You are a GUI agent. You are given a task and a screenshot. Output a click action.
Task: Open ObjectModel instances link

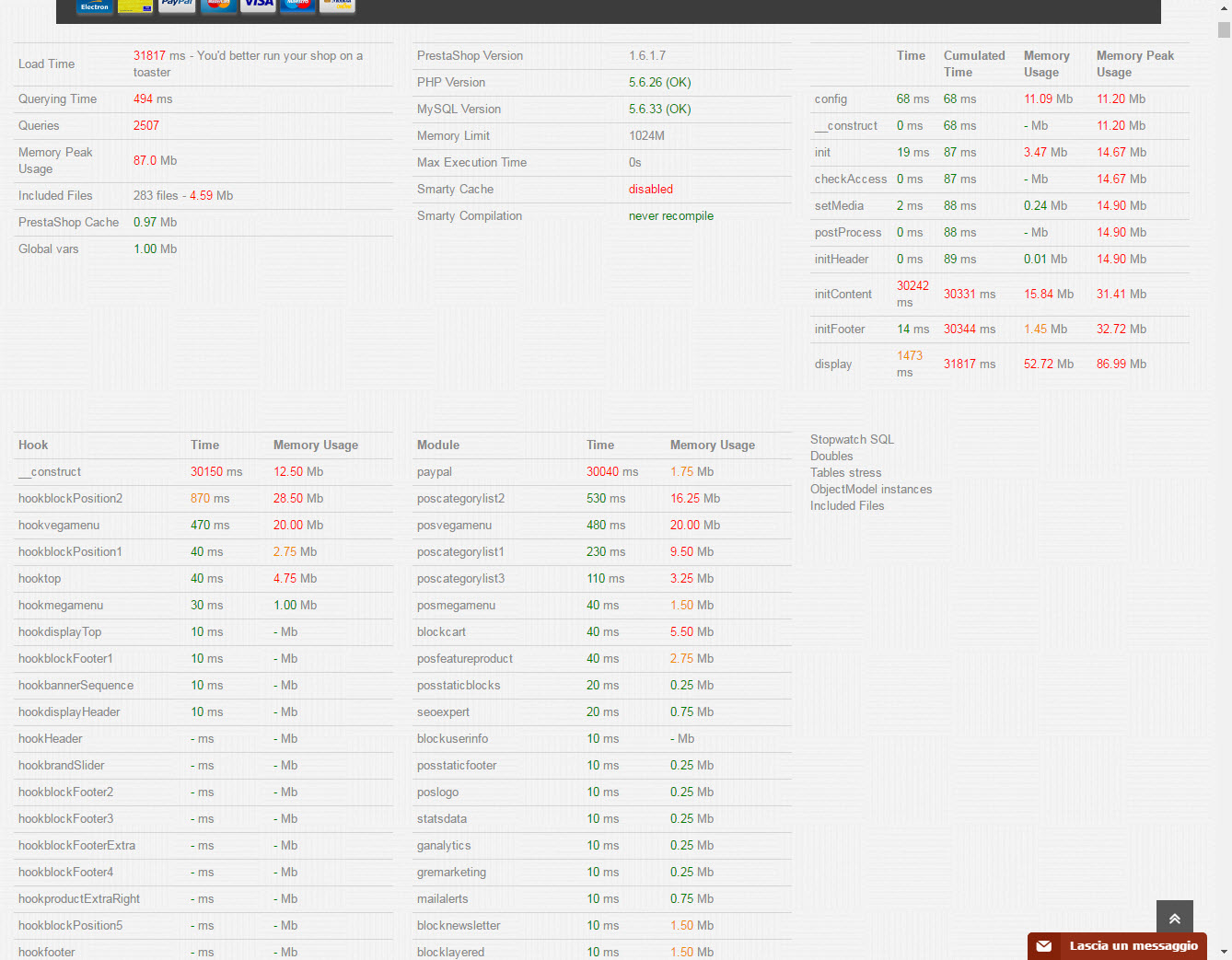[x=871, y=490]
